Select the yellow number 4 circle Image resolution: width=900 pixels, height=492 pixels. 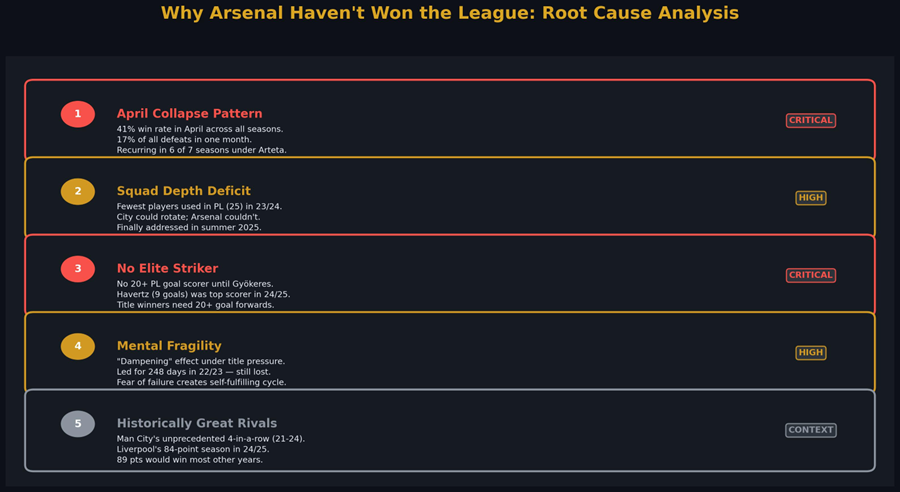coord(78,346)
